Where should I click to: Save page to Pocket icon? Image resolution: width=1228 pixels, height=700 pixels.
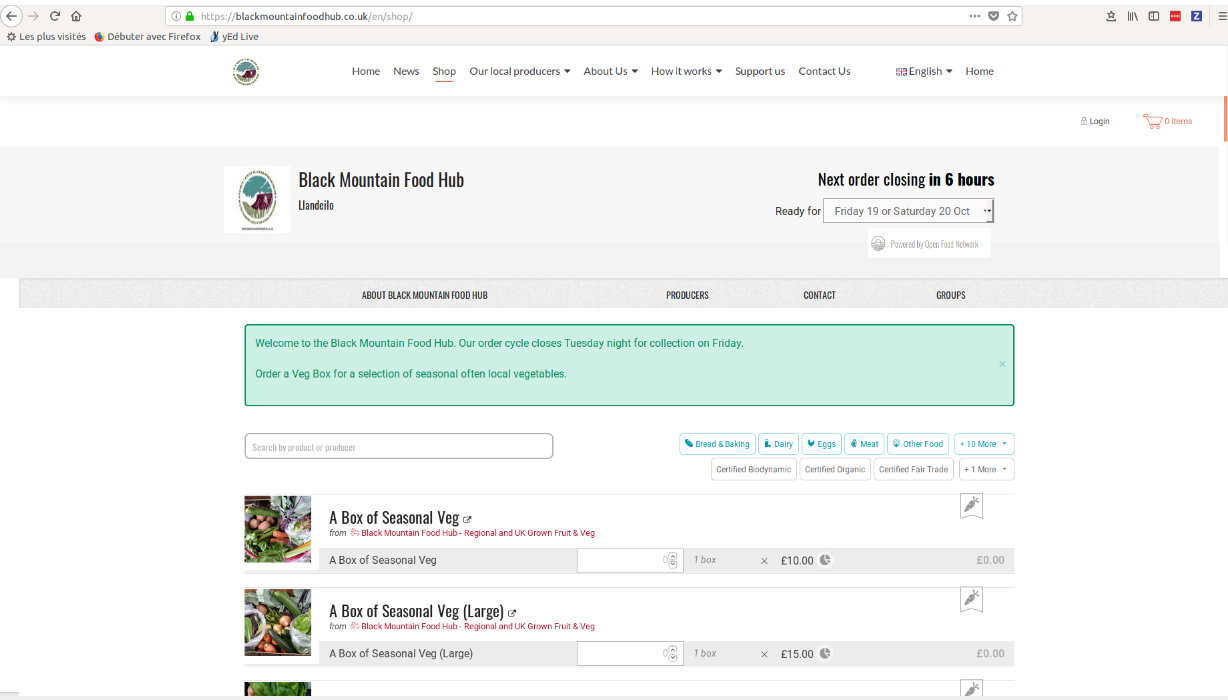[993, 16]
